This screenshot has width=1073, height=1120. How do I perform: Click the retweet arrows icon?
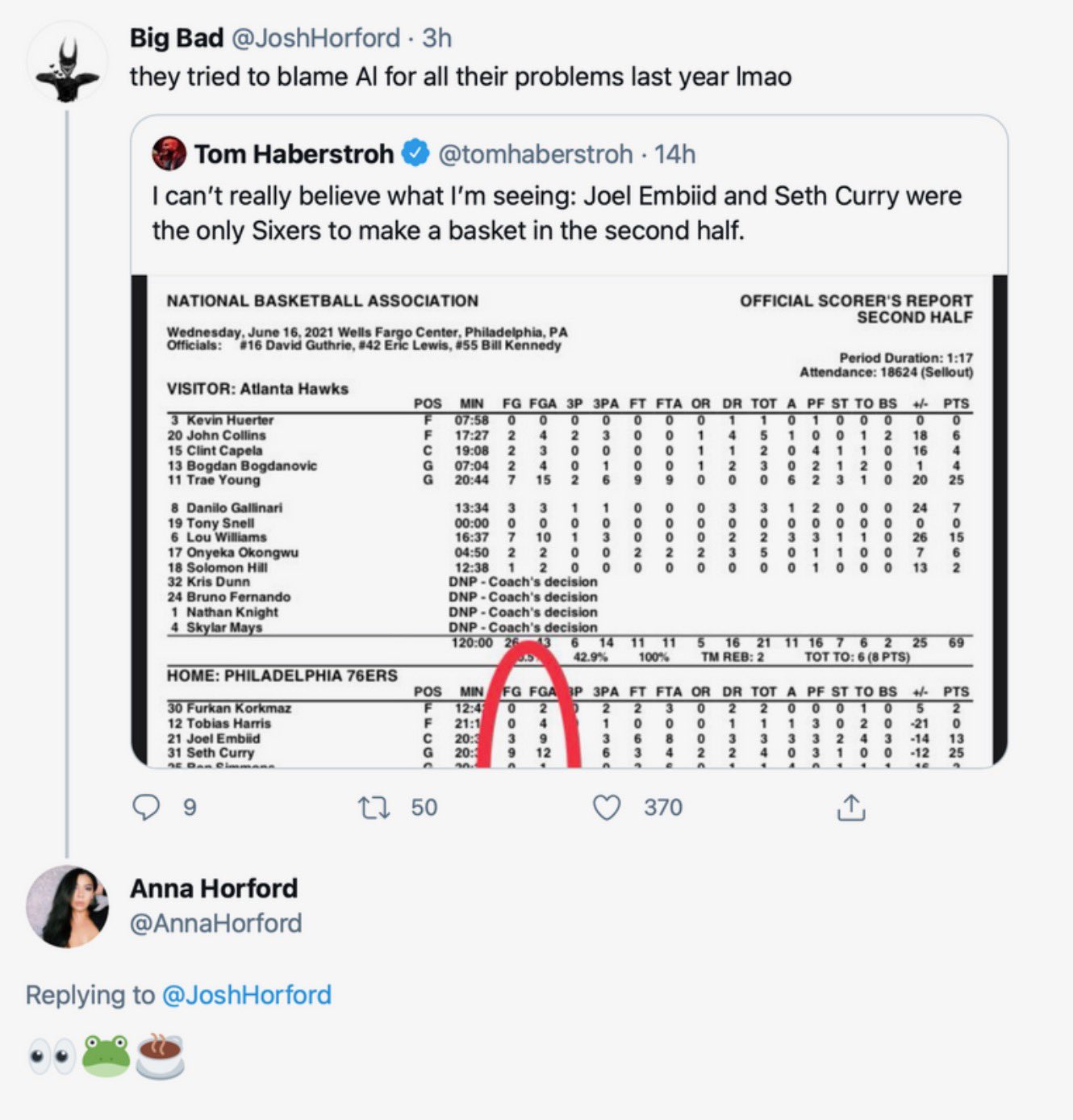coord(374,807)
